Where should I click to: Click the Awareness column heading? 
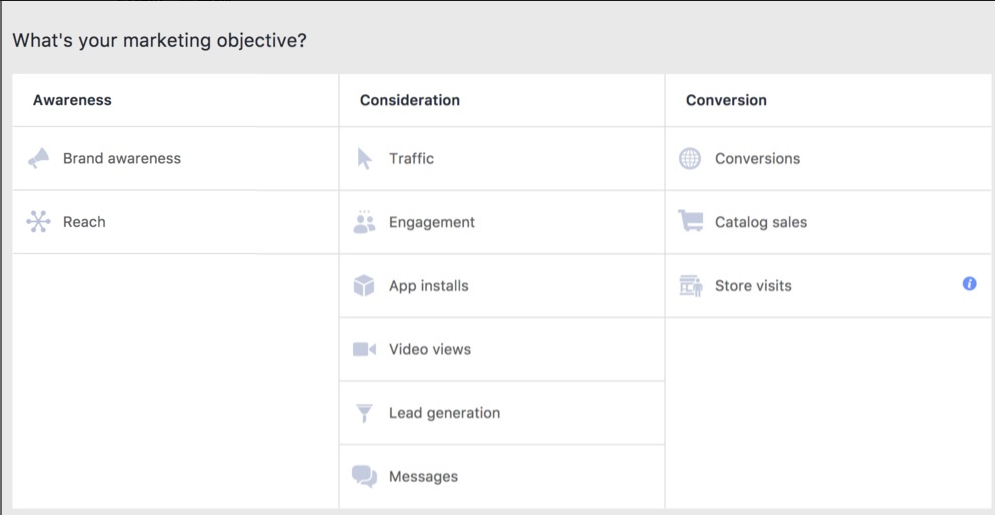tap(72, 100)
